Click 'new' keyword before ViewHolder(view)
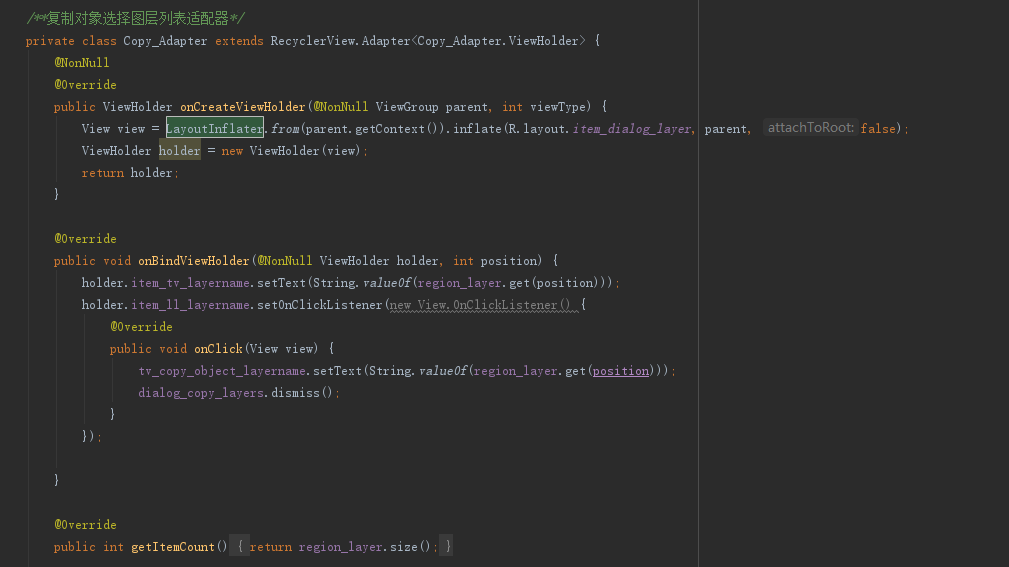Viewport: 1009px width, 567px height. pos(232,151)
